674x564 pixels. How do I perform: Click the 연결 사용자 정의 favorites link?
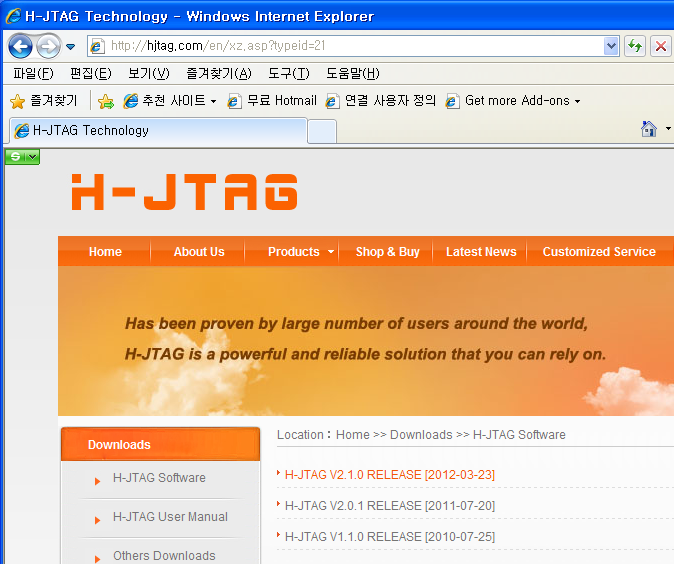point(381,101)
